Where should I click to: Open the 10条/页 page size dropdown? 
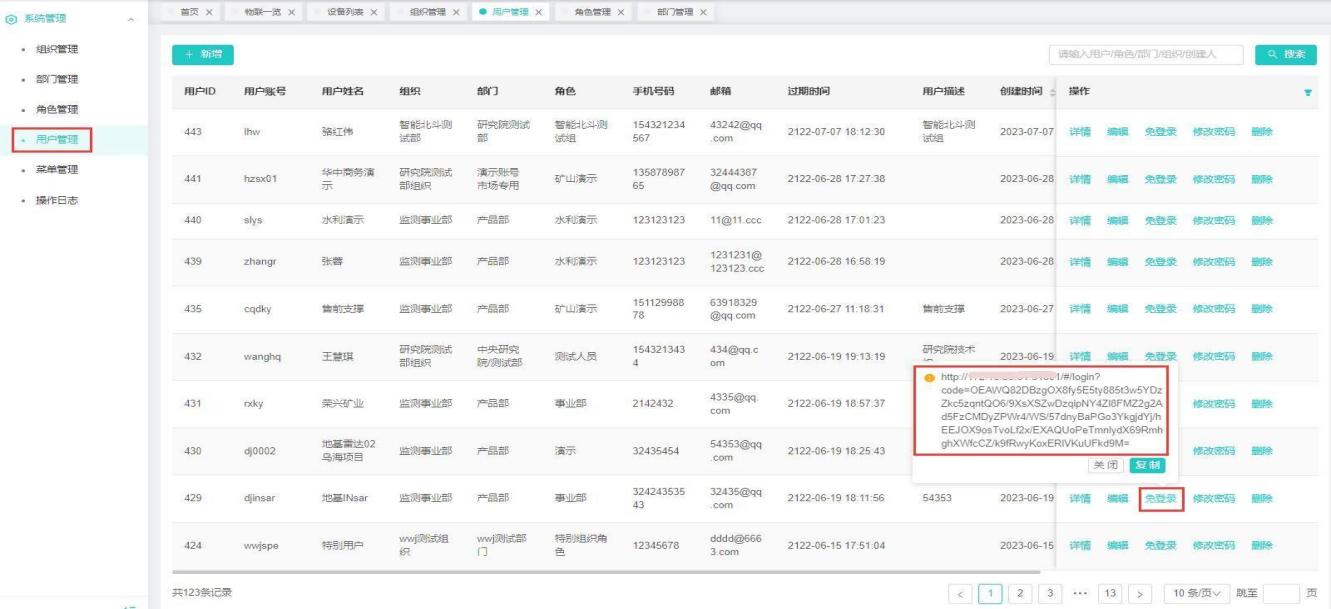pos(1196,593)
